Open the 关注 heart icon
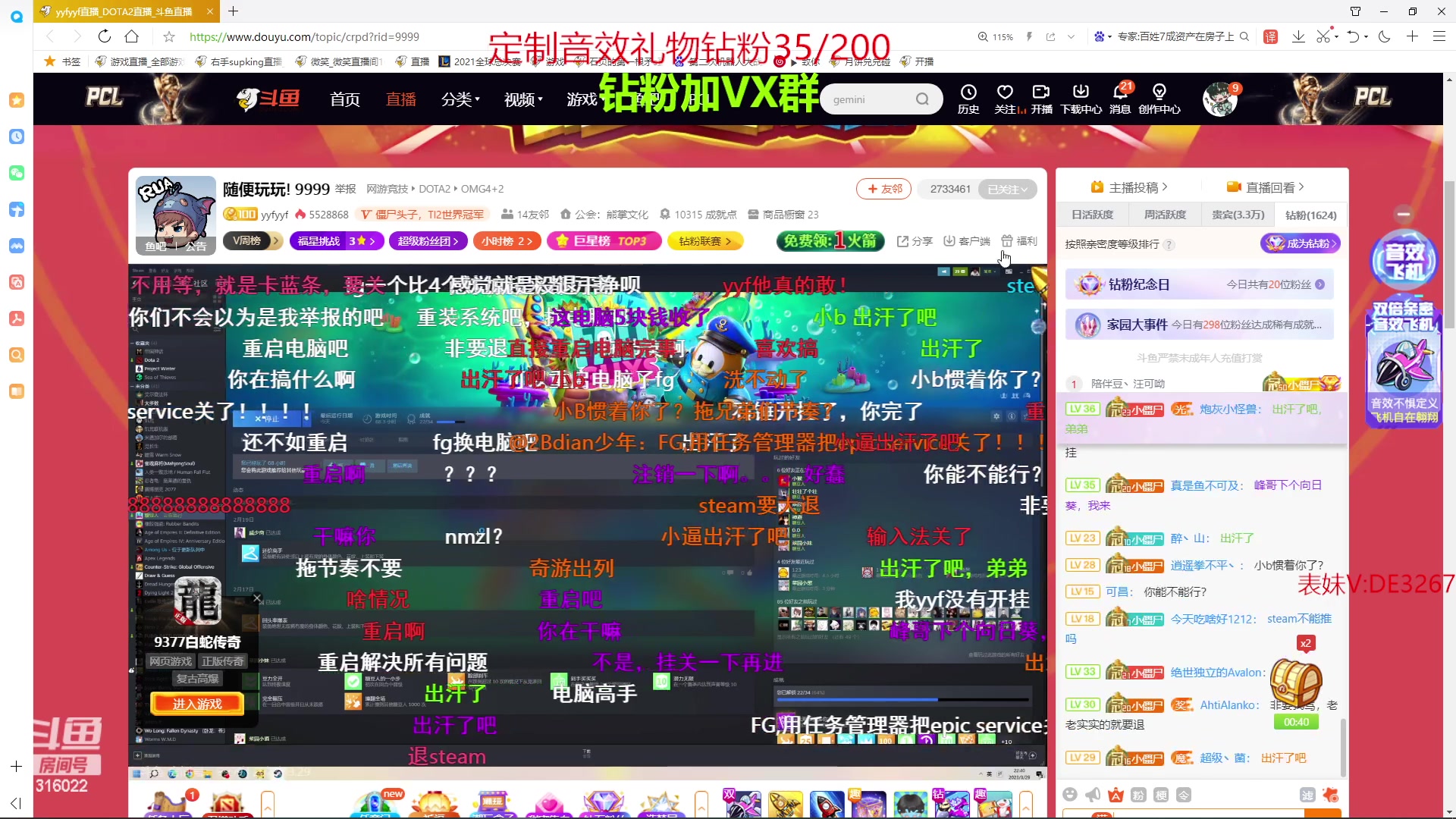Viewport: 1456px width, 819px height. click(x=1006, y=99)
